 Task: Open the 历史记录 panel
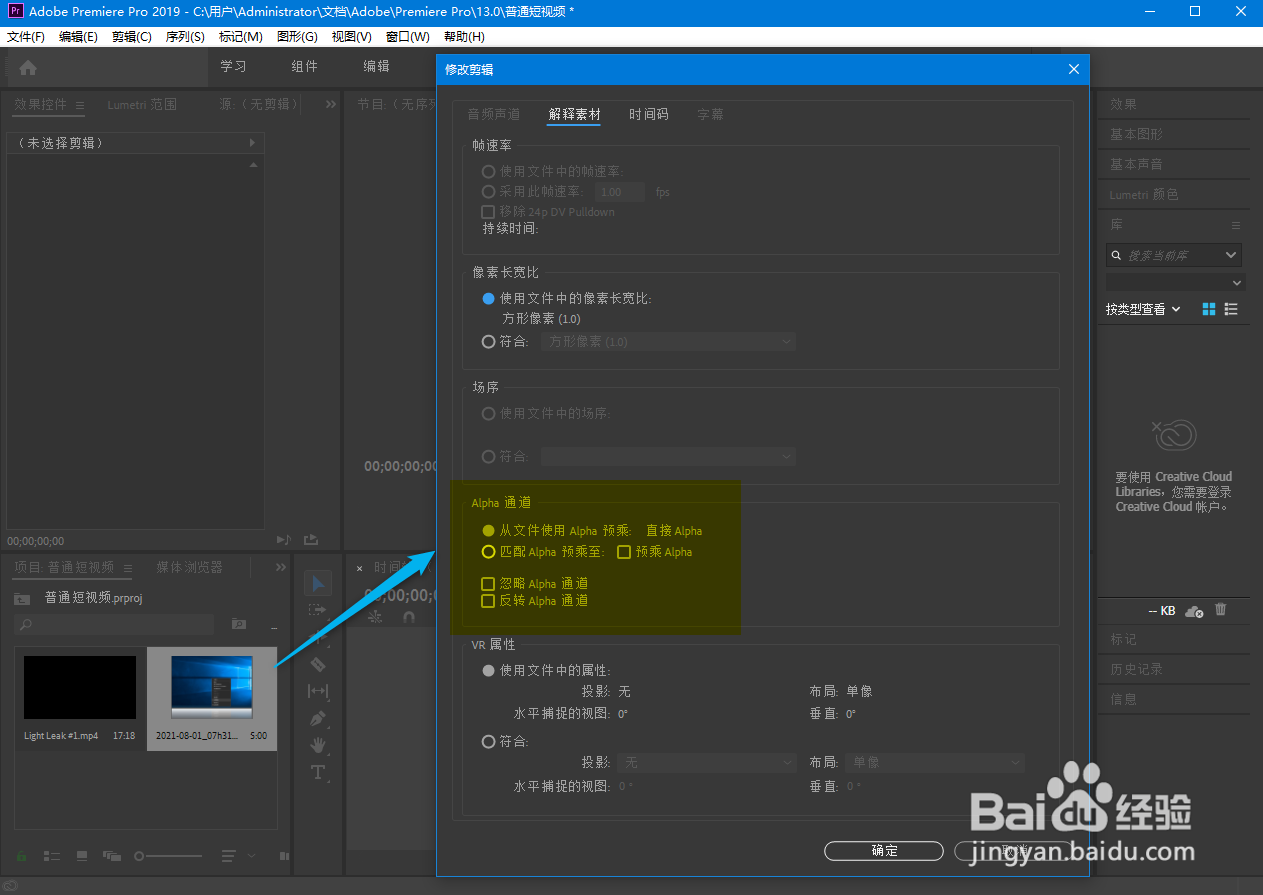coord(1136,669)
